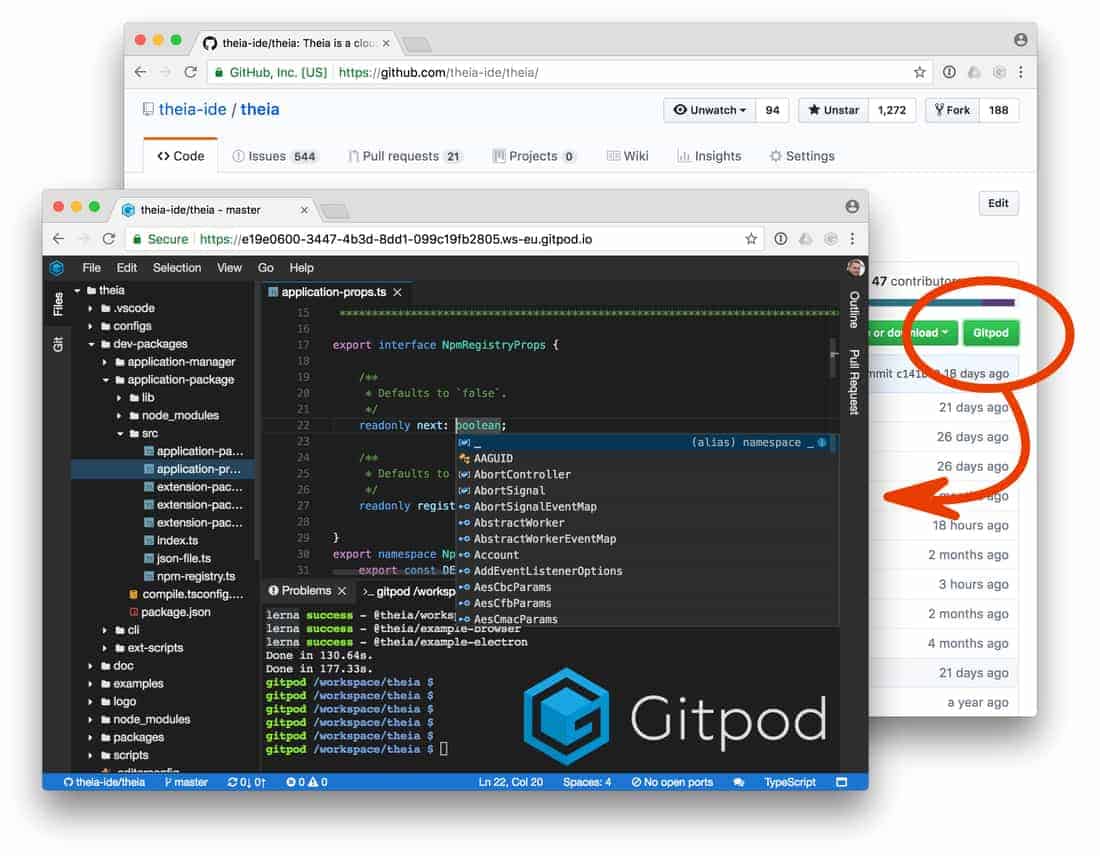Click the back arrow in the Gitpod browser window
The width and height of the screenshot is (1100, 856).
[x=58, y=239]
